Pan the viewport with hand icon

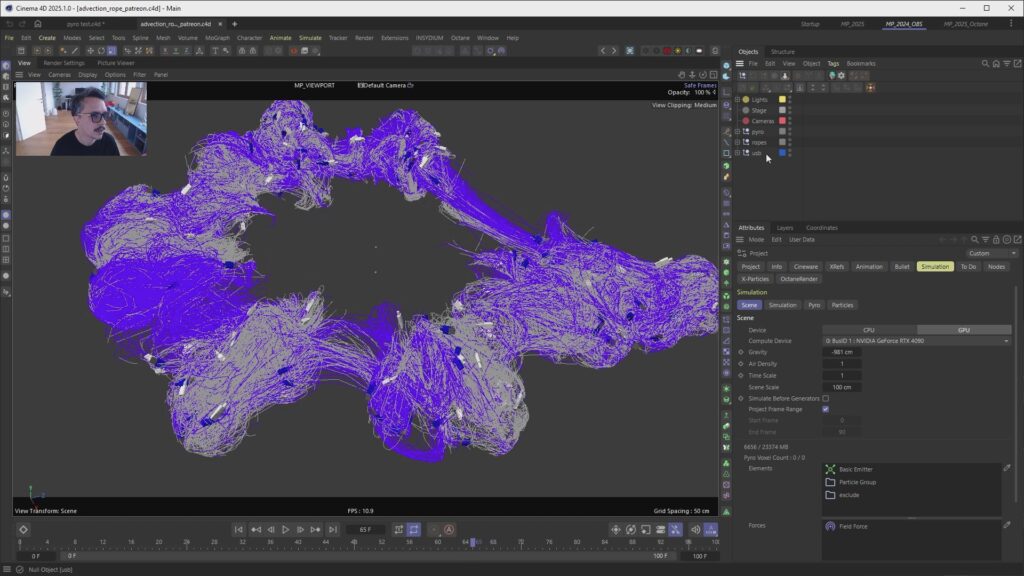(x=681, y=74)
